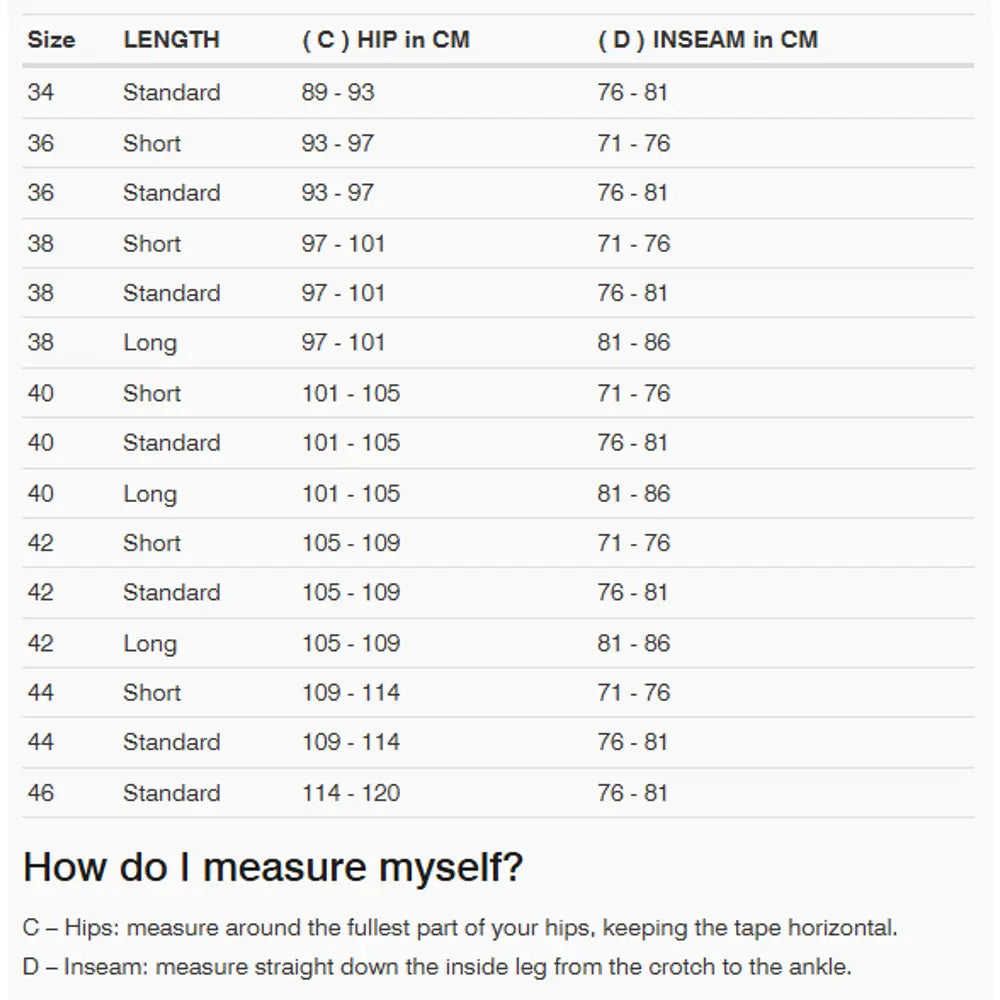Click the Inseam measuring instruction text
Image resolution: width=1000 pixels, height=1000 pixels.
click(x=437, y=968)
